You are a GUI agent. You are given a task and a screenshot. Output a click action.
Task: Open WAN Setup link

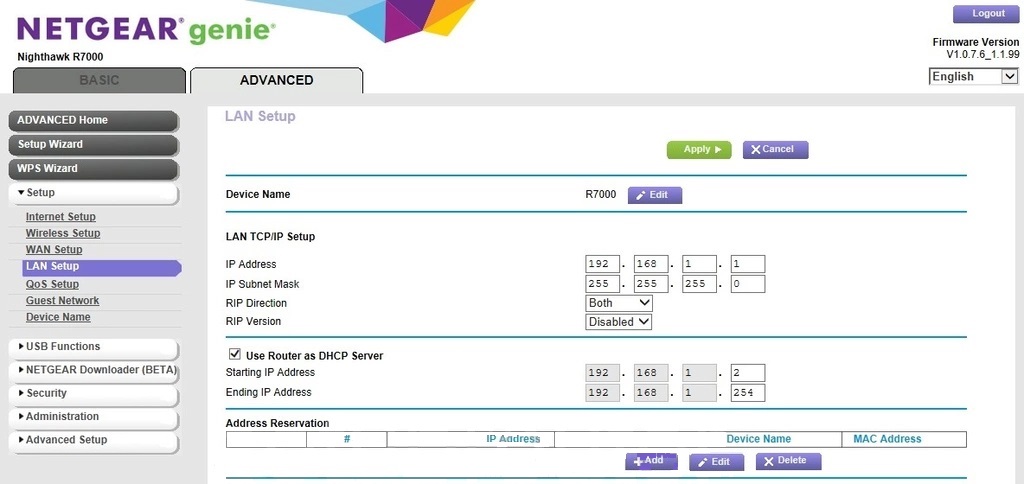[x=54, y=250]
